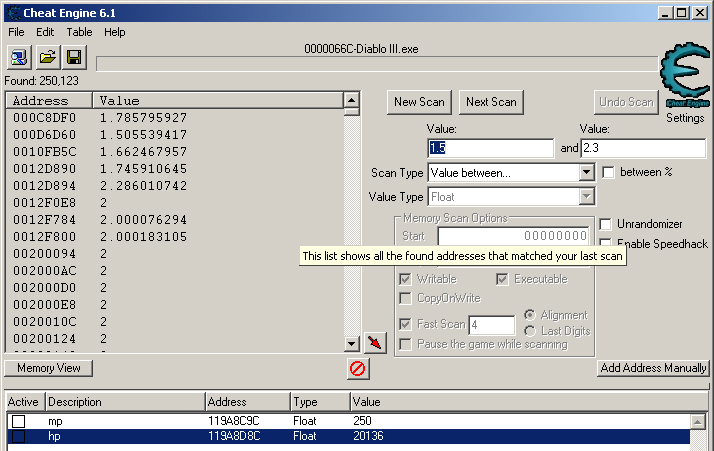
Task: Select the Last Digits radio button
Action: tap(530, 330)
